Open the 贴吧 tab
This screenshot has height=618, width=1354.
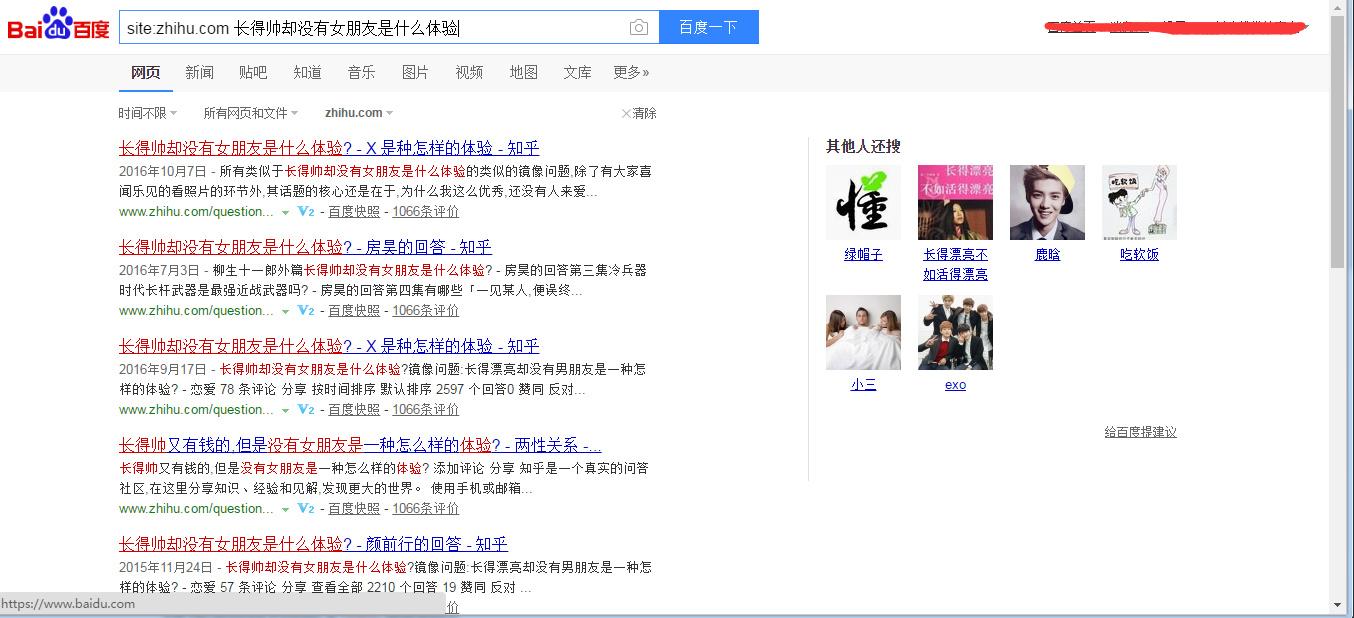click(x=253, y=72)
